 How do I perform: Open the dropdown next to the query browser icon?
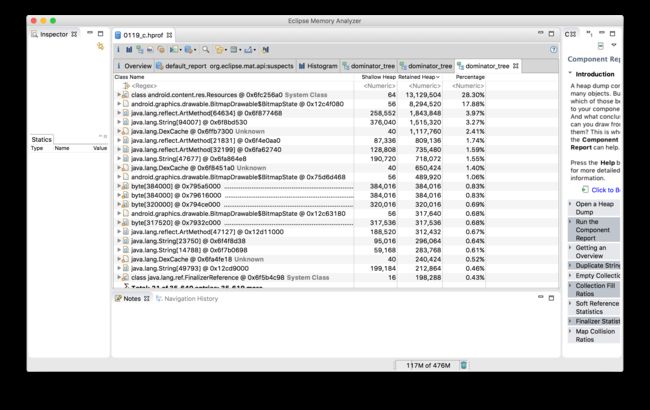click(x=195, y=50)
